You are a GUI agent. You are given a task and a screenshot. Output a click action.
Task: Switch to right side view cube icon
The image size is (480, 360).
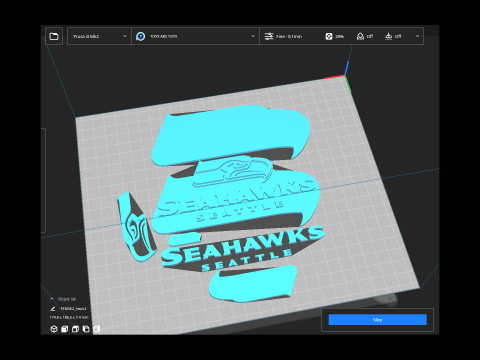pyautogui.click(x=96, y=329)
